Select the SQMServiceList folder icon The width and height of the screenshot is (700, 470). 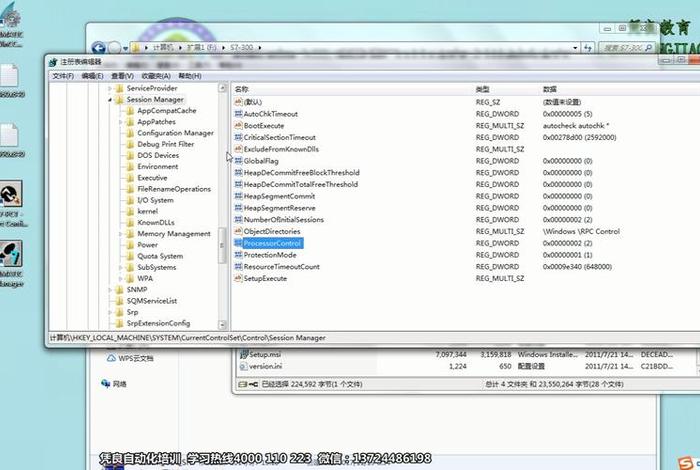[x=119, y=301]
